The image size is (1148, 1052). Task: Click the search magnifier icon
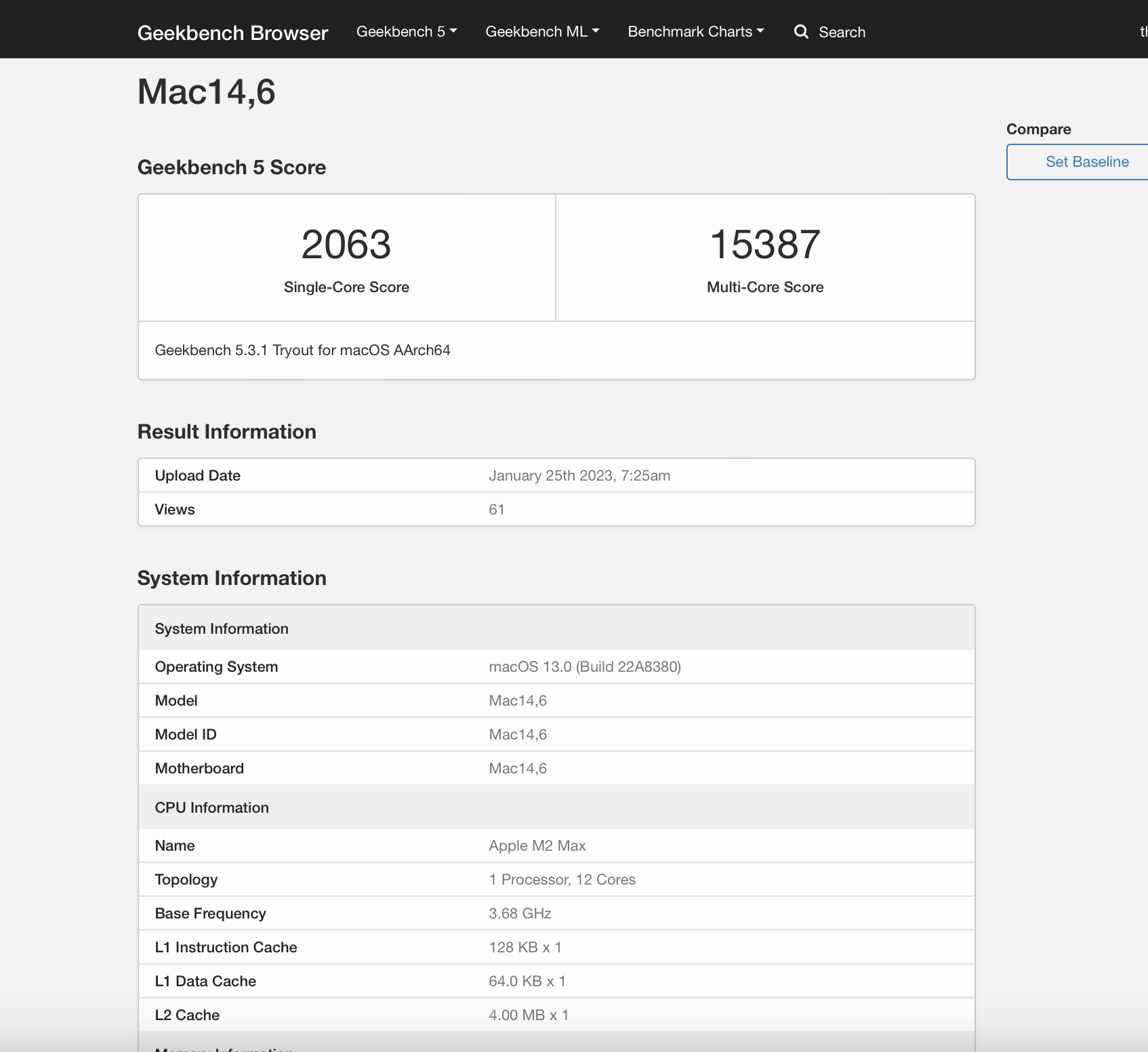click(801, 32)
